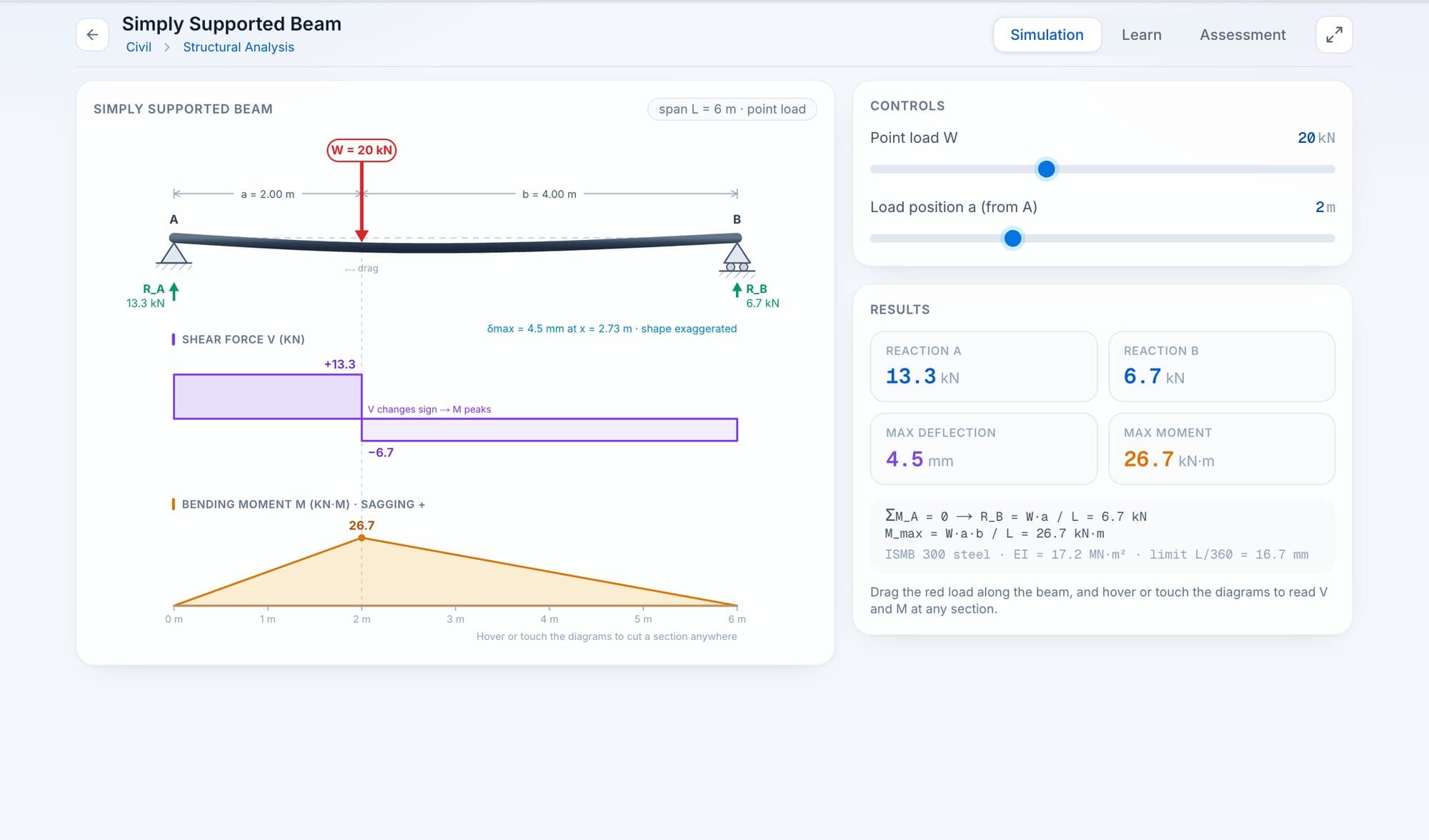Screen dimensions: 1429x840
Task: Click the 'a = 2.00 m' dimension label
Action: point(268,194)
